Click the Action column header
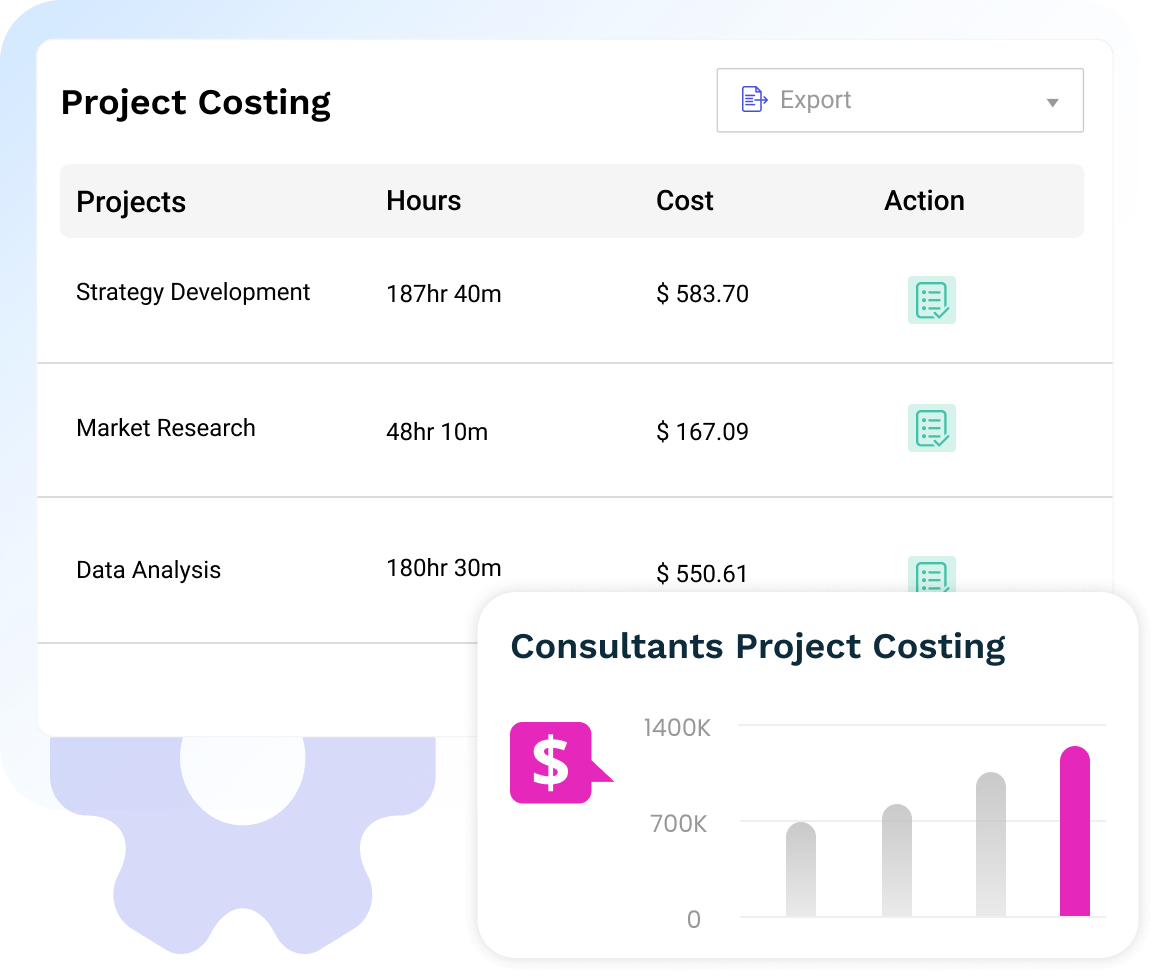1156x976 pixels. [x=924, y=201]
